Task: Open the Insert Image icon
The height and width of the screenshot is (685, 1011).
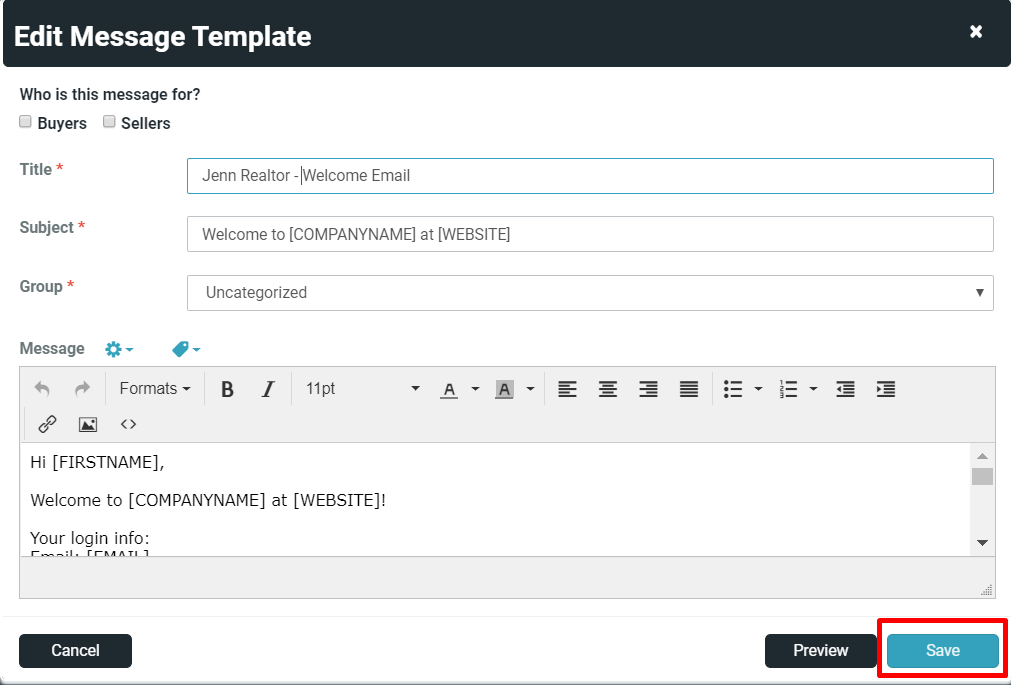Action: (88, 424)
